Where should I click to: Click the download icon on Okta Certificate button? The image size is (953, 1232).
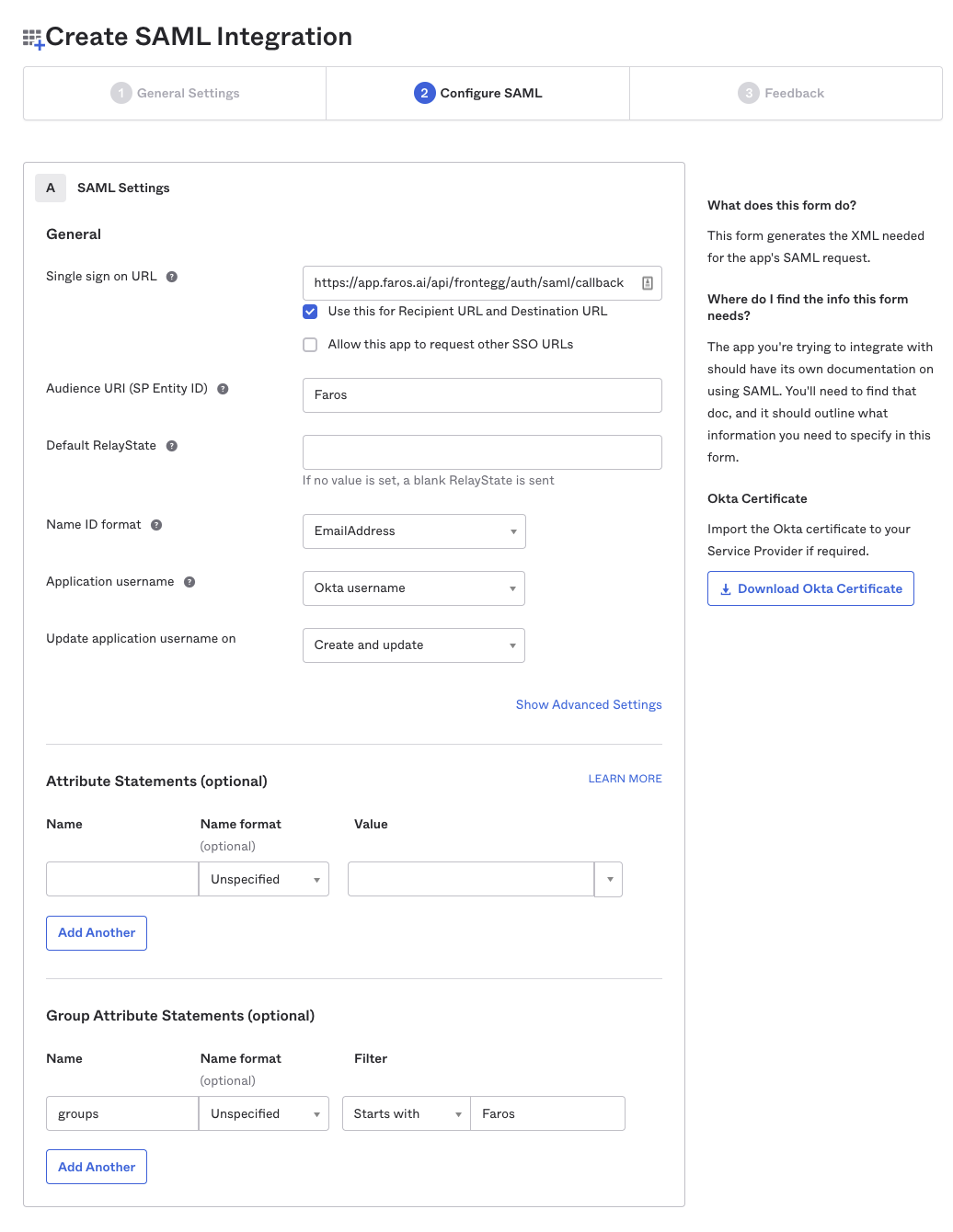726,589
